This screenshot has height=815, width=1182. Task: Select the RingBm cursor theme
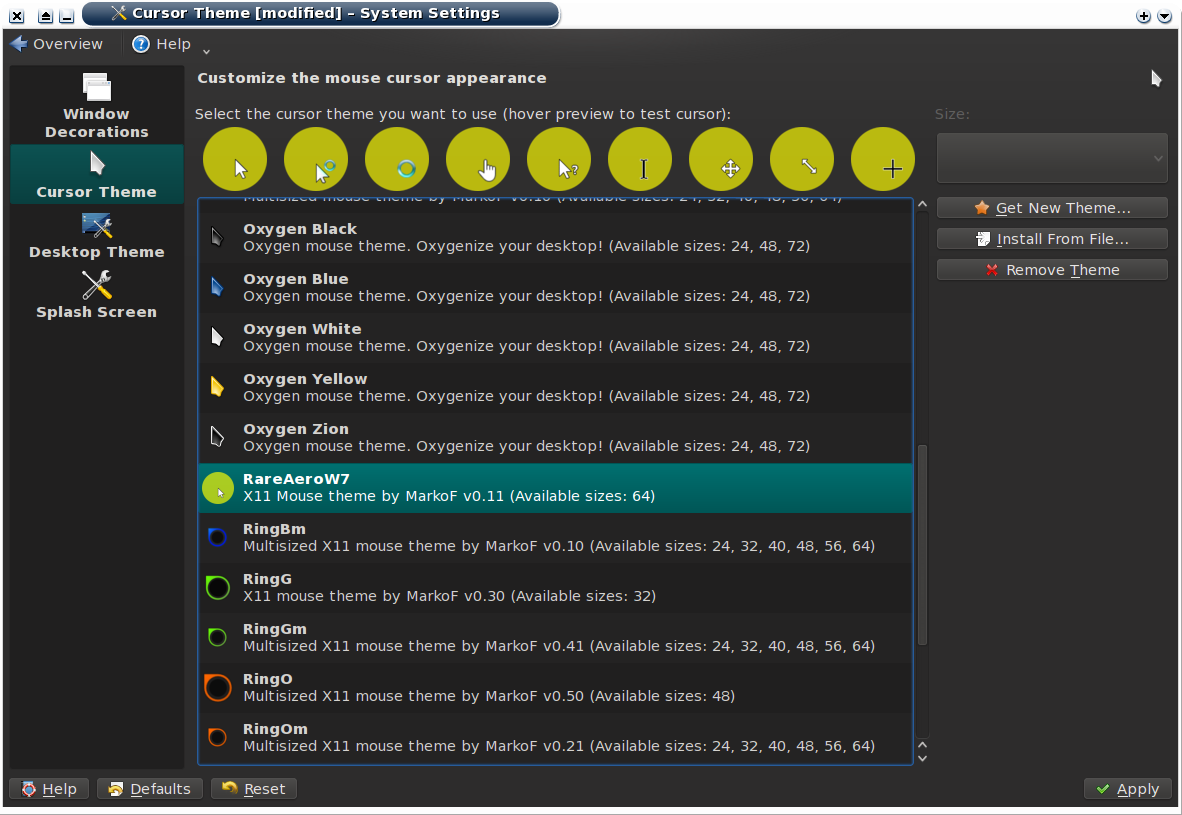555,538
